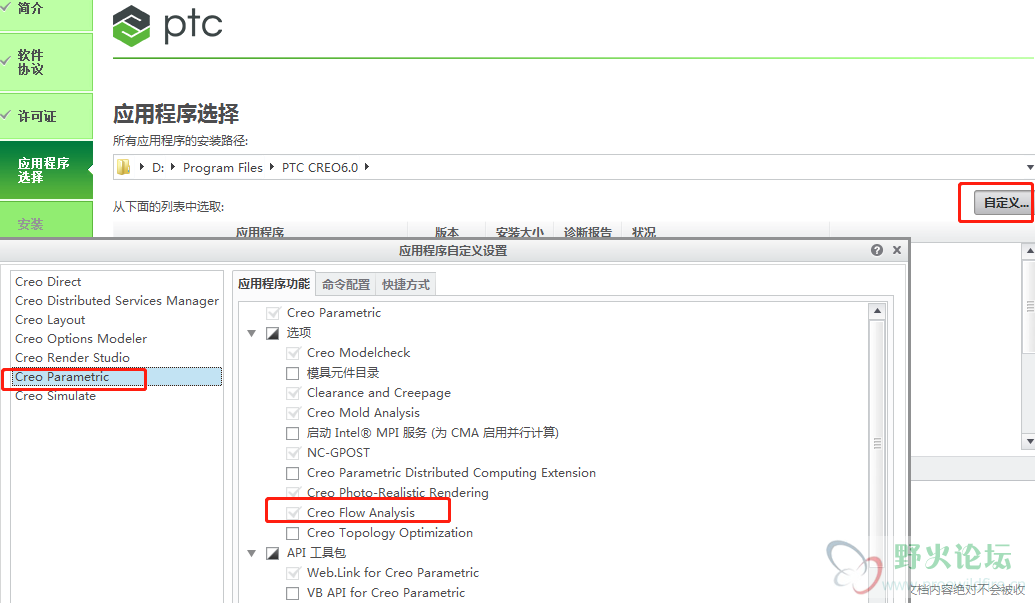
Task: Click 状况 column header
Action: point(644,232)
